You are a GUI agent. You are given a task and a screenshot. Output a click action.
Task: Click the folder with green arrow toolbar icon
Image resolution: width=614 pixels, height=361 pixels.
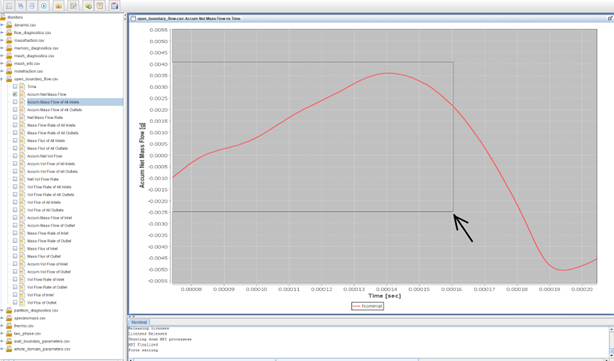point(88,5)
